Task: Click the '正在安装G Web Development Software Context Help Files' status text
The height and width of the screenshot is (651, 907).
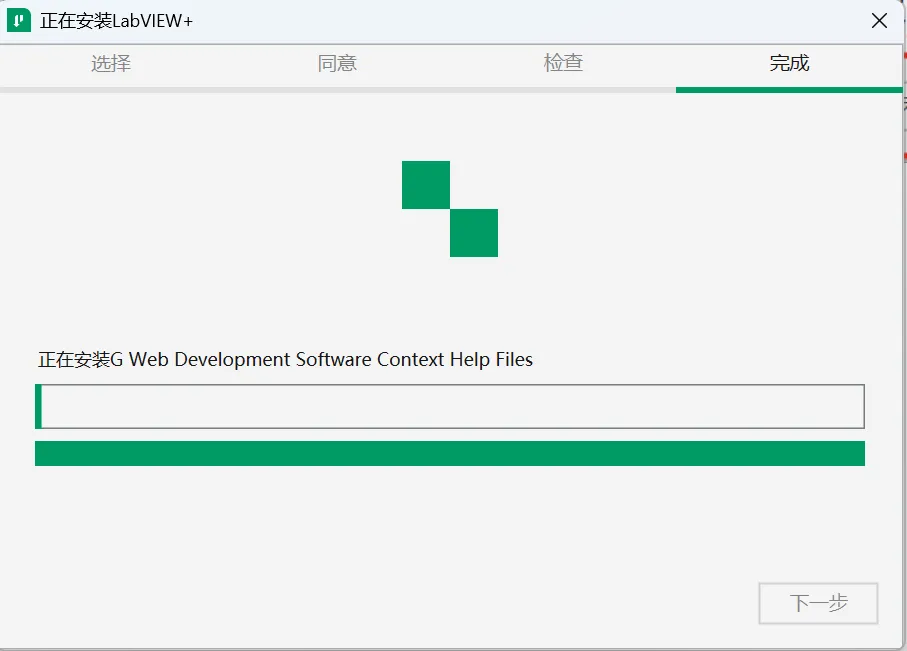Action: coord(285,359)
